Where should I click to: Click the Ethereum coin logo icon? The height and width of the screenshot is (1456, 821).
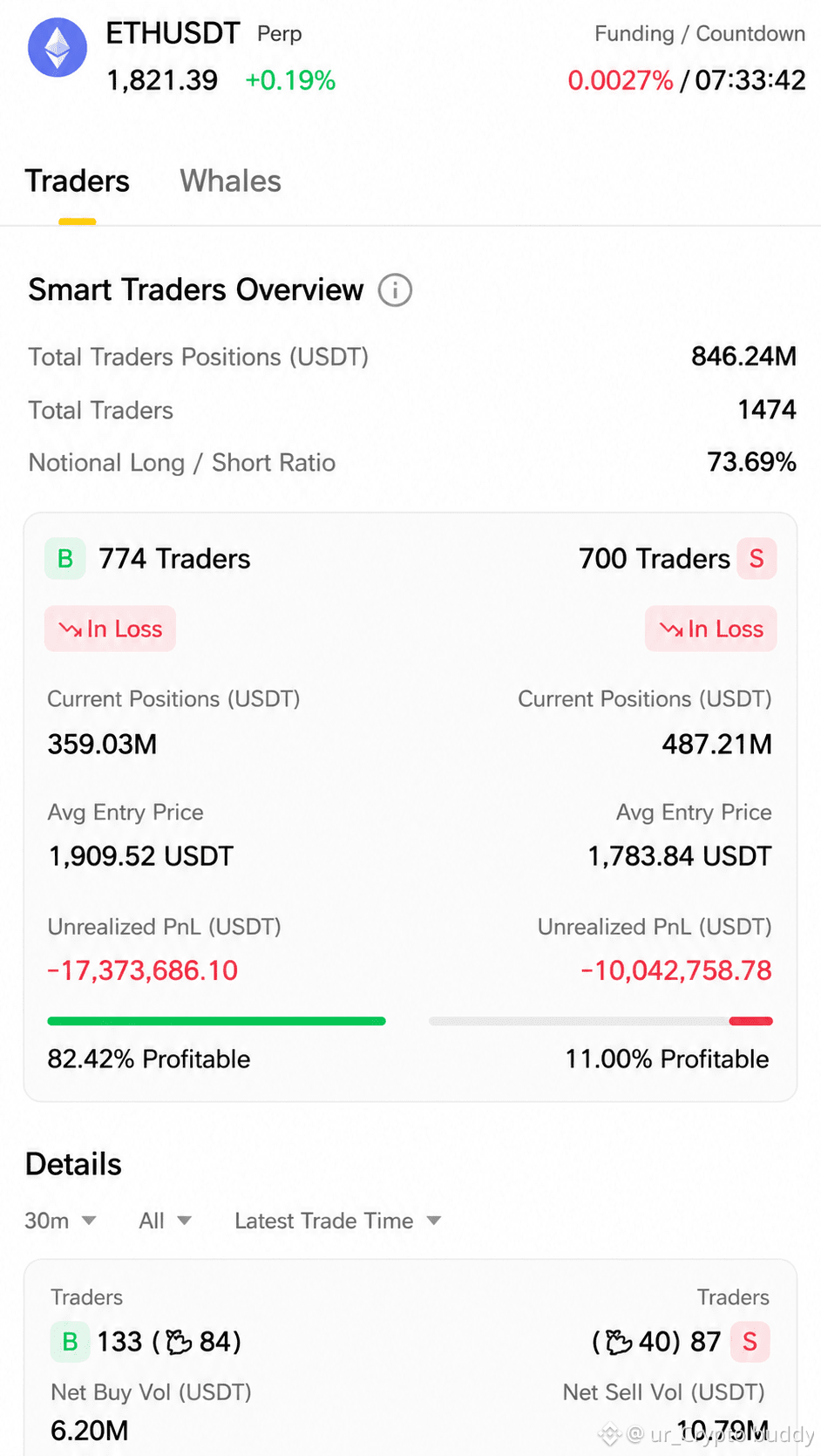point(58,47)
